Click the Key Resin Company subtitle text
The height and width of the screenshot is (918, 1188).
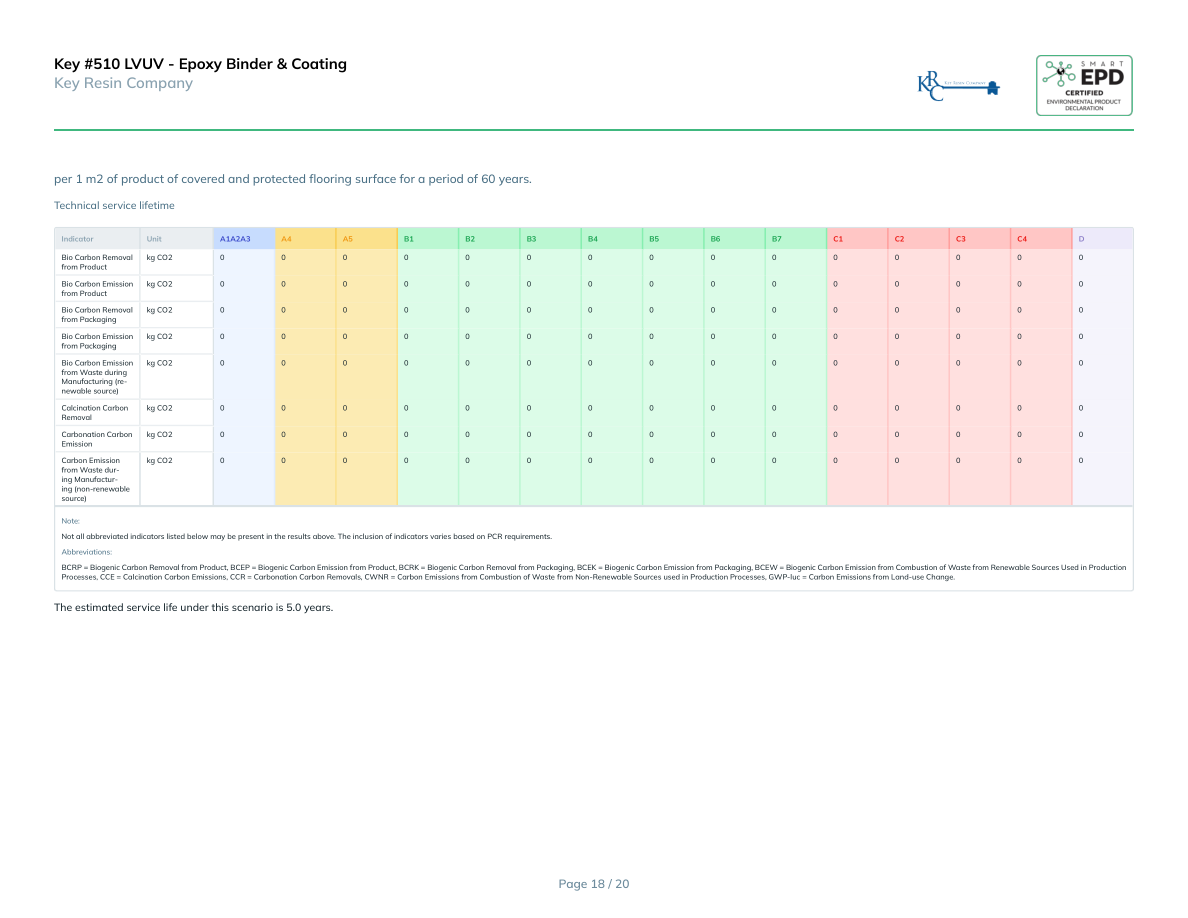click(123, 83)
